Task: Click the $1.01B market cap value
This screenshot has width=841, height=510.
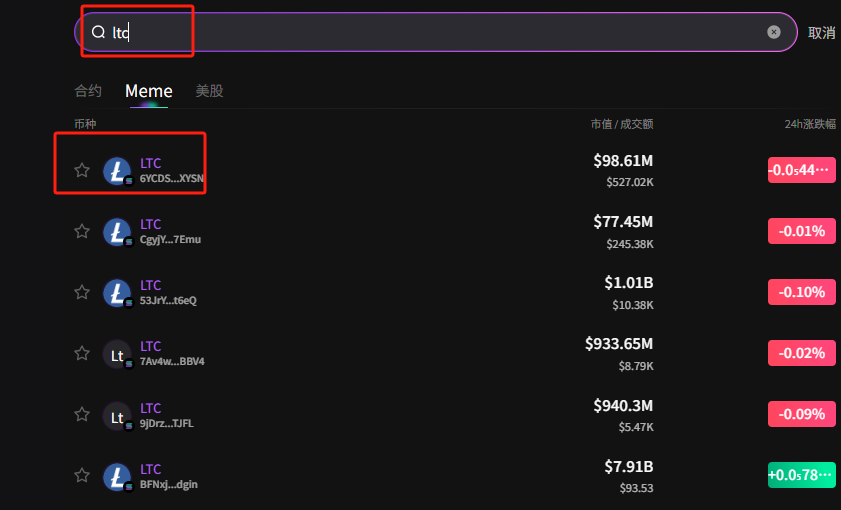Action: click(629, 283)
